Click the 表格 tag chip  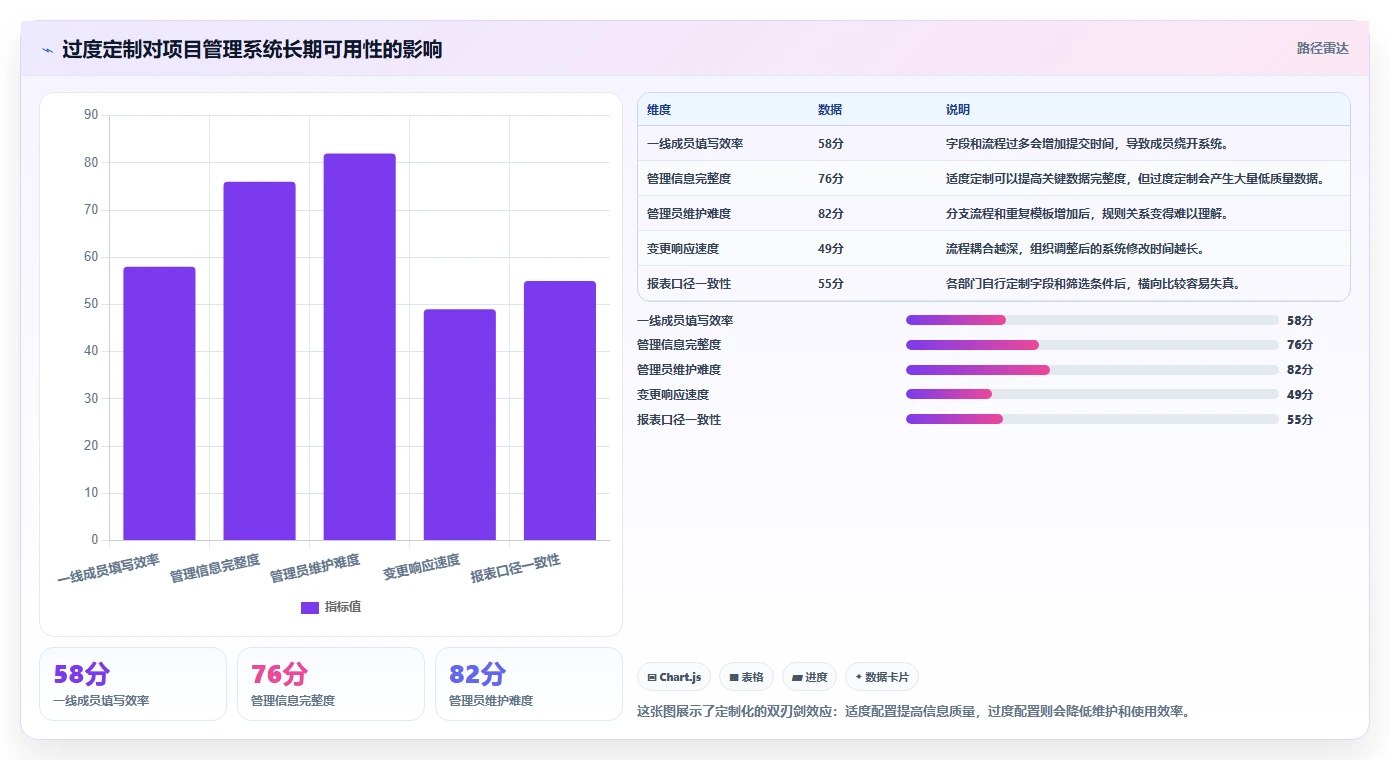pos(746,677)
